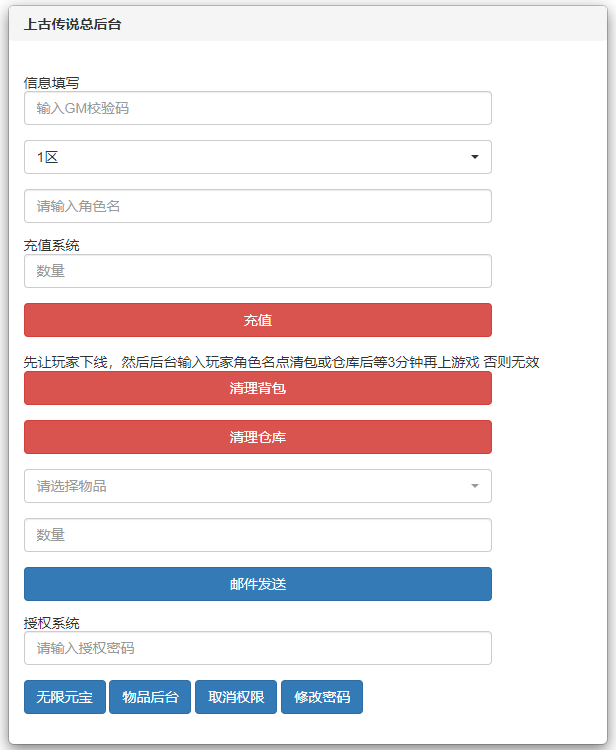Click the 信息填写 label
The height and width of the screenshot is (750, 616).
[x=52, y=83]
